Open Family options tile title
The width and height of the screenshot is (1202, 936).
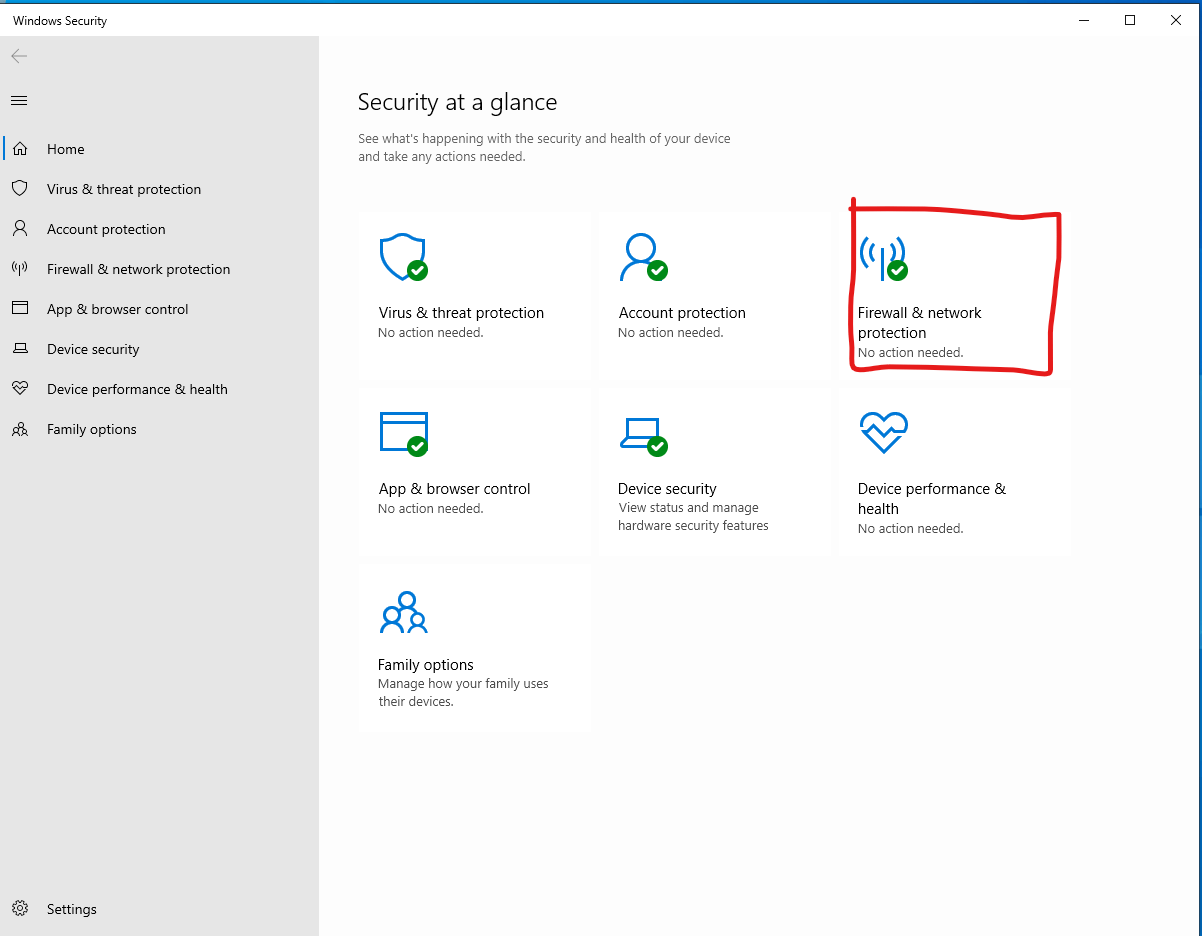click(426, 665)
